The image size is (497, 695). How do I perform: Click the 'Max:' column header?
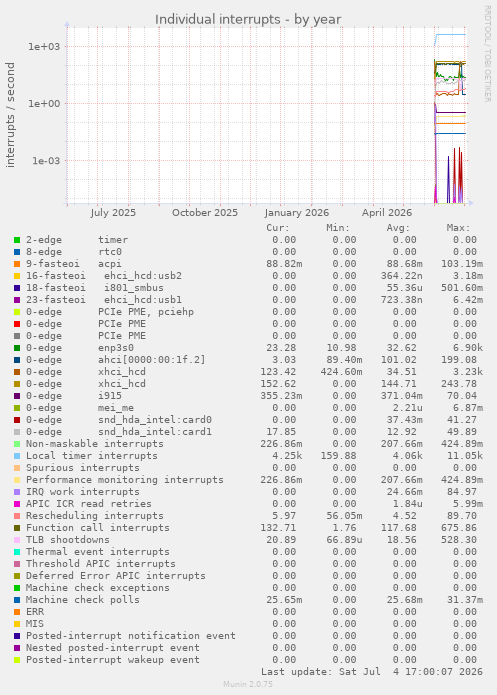(x=458, y=228)
